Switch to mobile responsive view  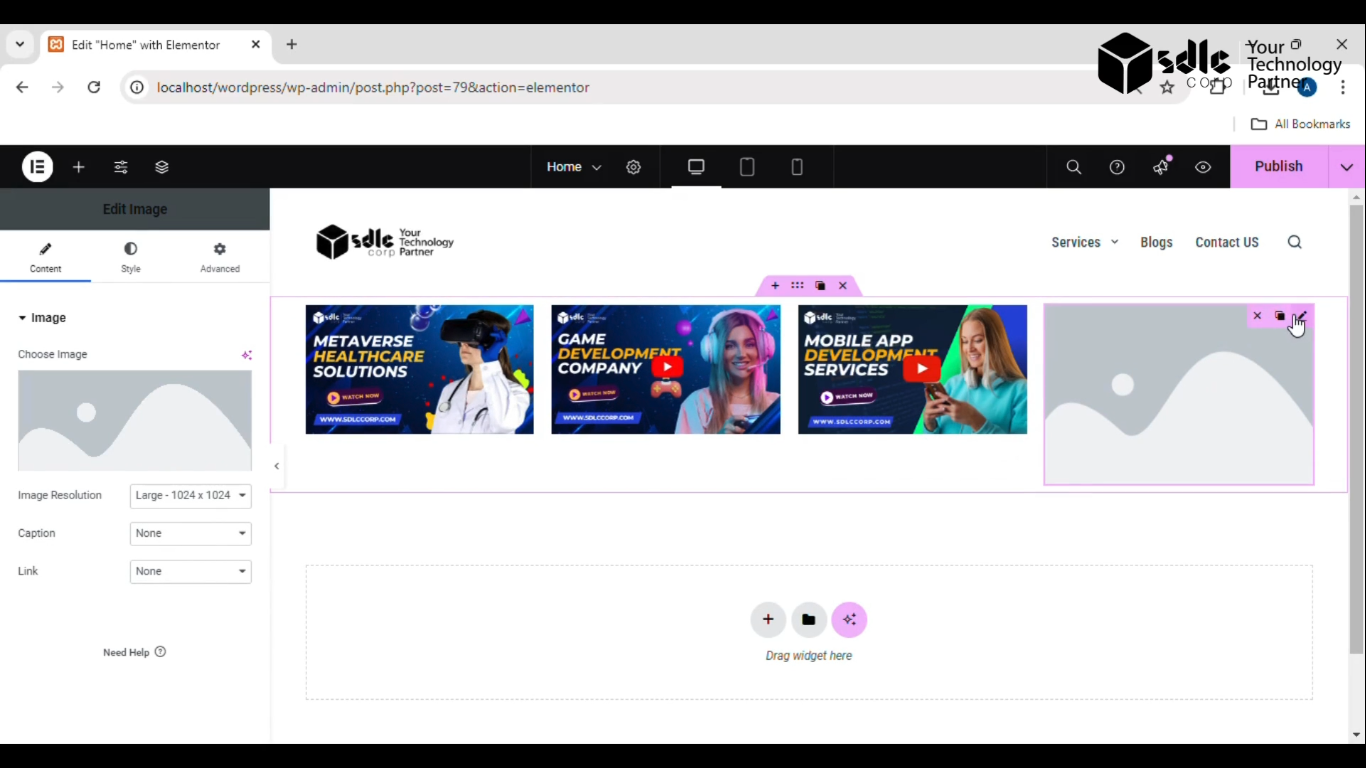point(797,167)
